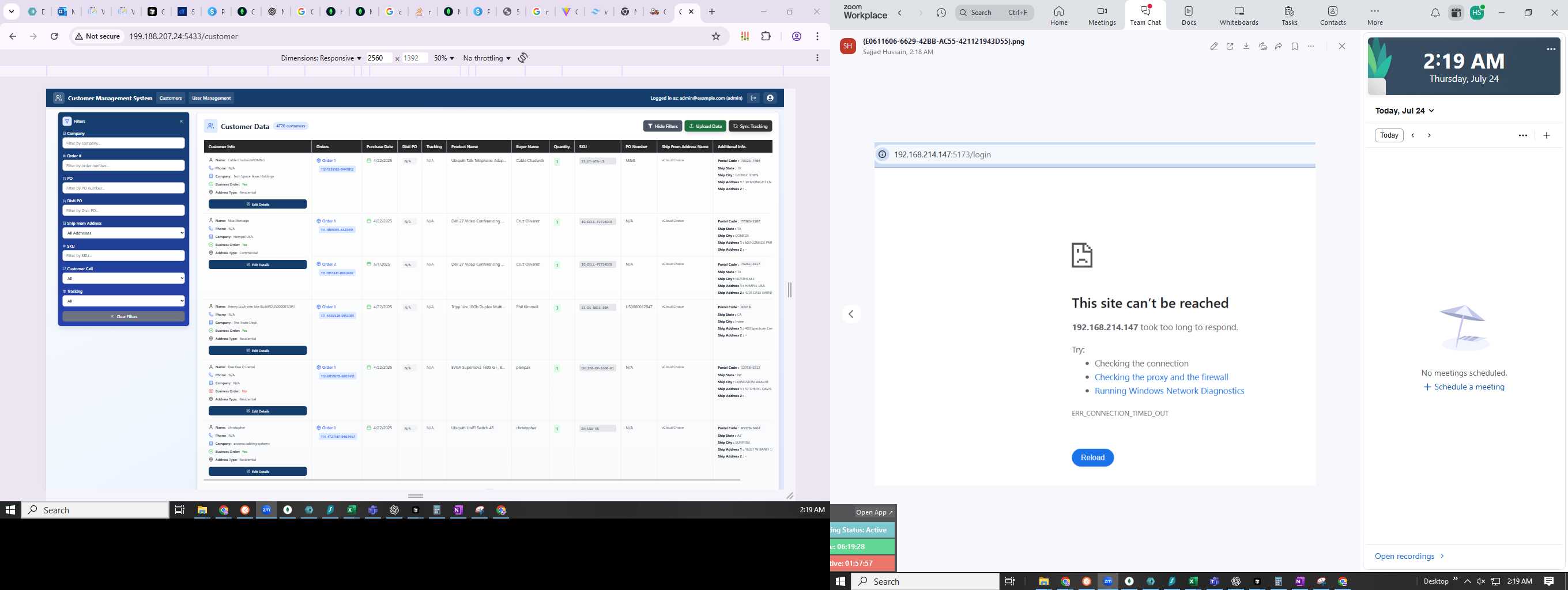This screenshot has width=1568, height=590.
Task: Click the logout icon beside admin email
Action: (753, 98)
